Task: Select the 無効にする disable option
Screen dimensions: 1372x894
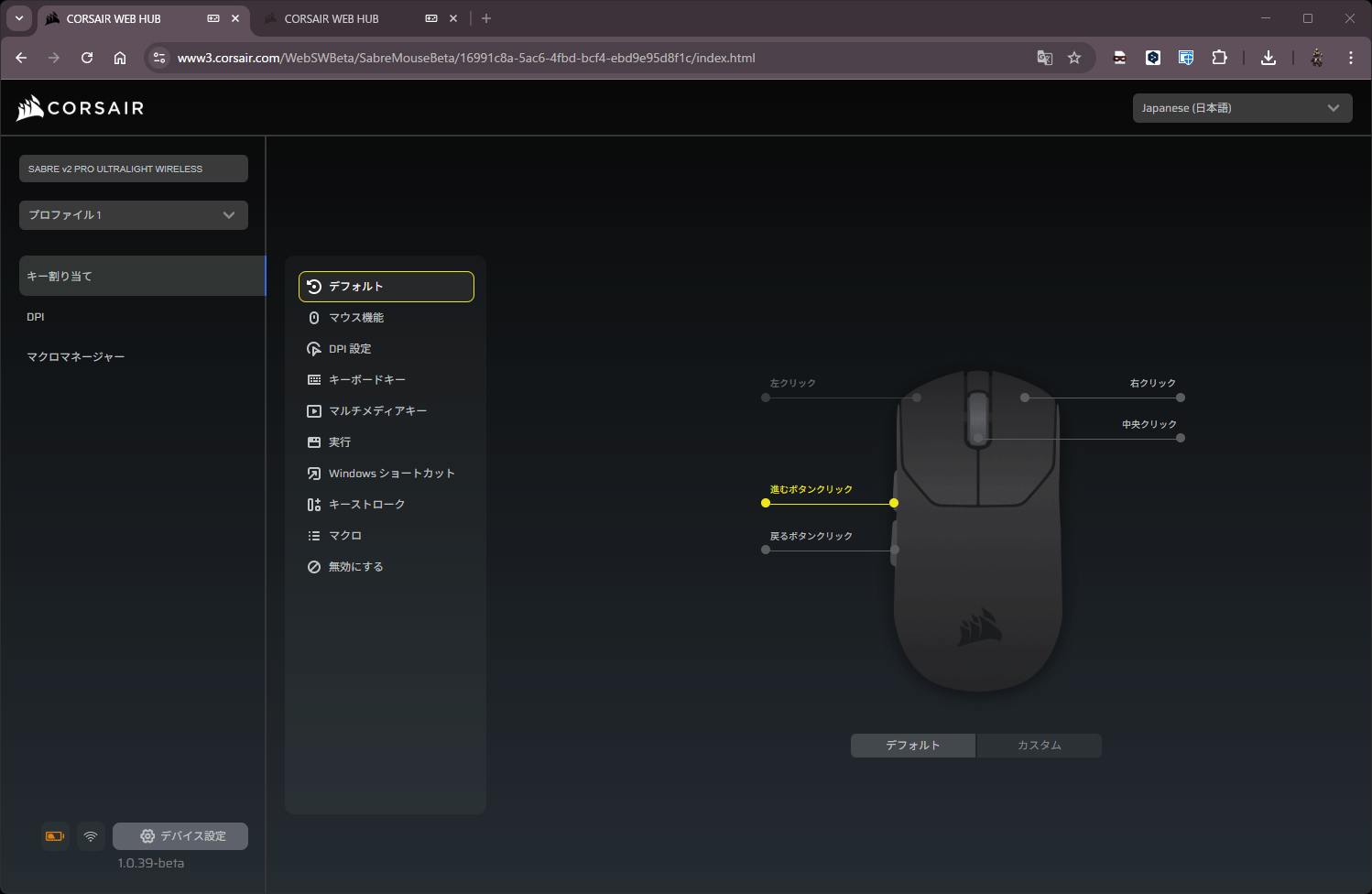Action: pos(355,567)
